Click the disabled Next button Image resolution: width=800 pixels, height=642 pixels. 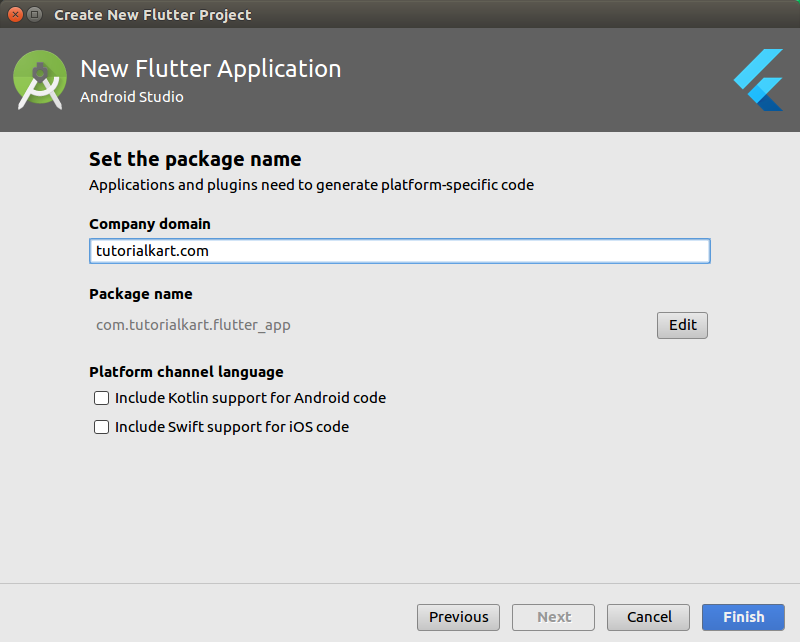[x=554, y=617]
